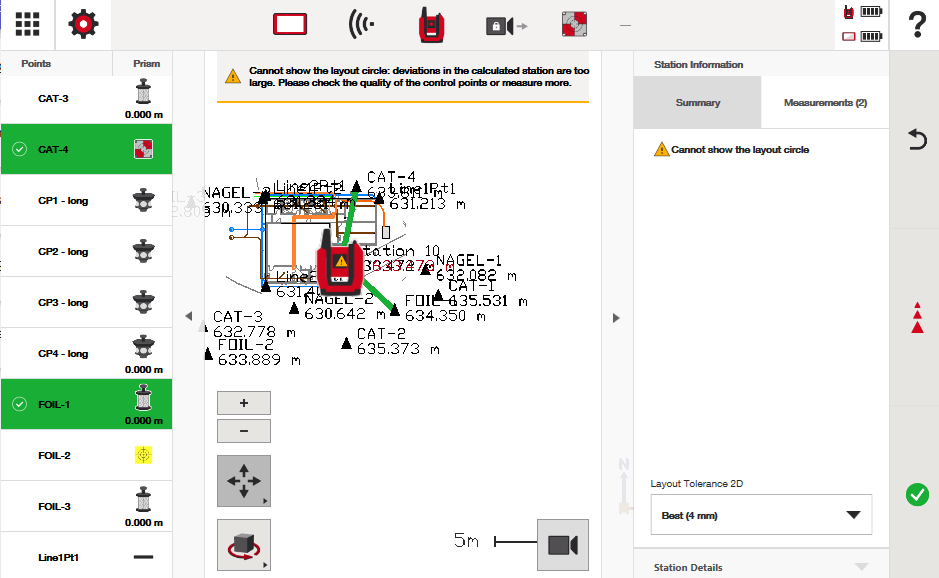Zoom in with the plus button
Screen dimensions: 939x578
pos(243,403)
